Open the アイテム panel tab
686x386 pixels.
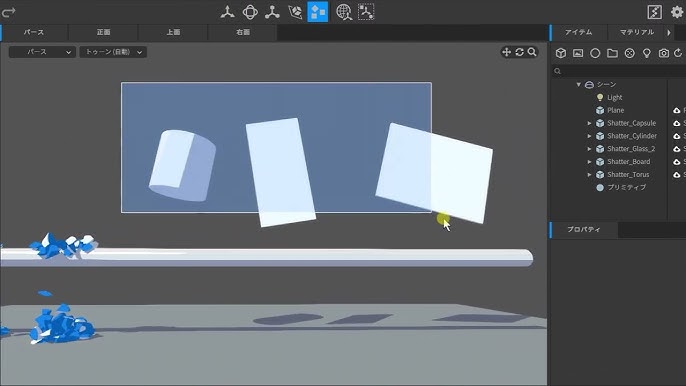tap(578, 32)
